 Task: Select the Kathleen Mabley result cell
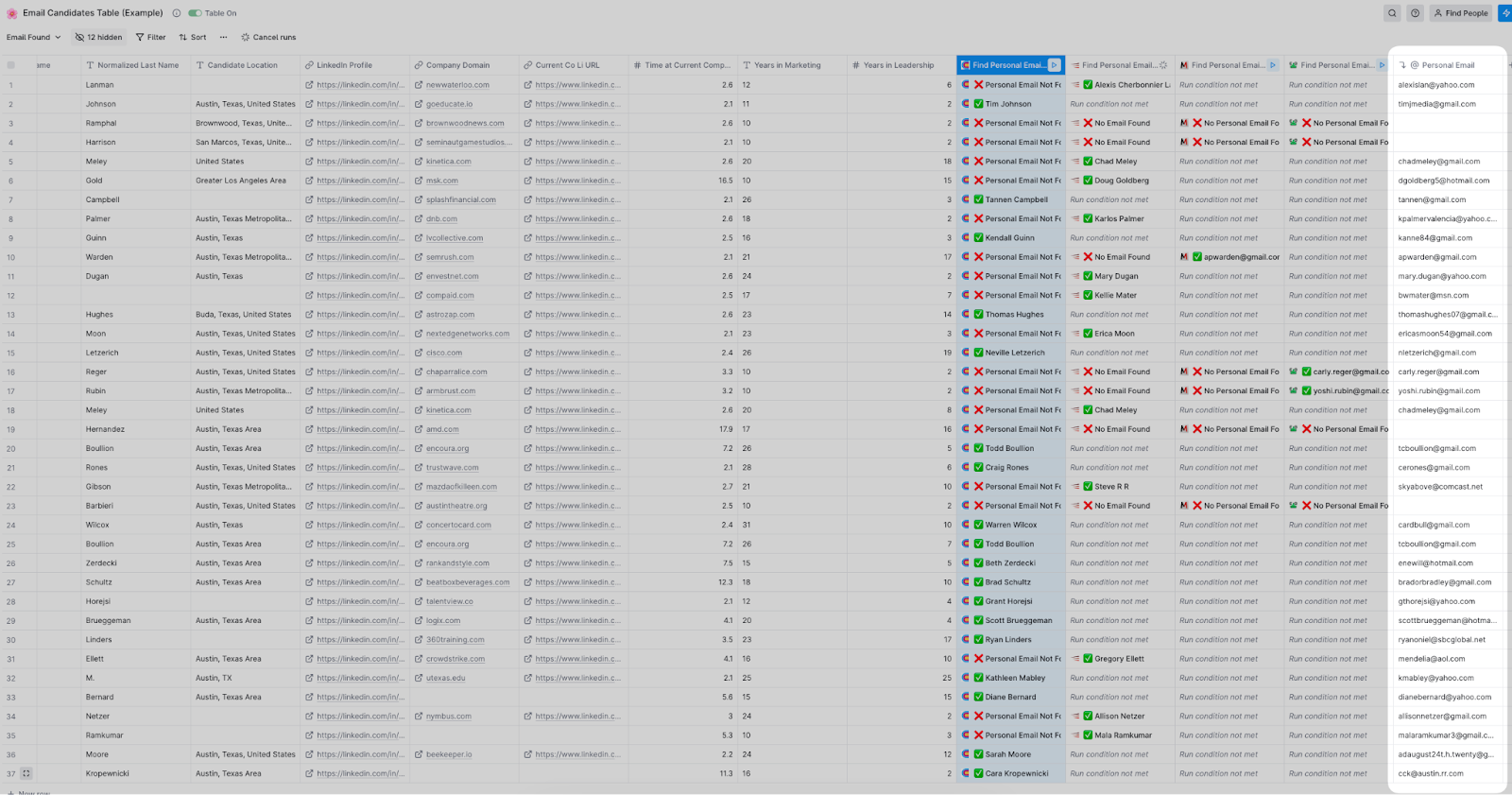[x=1011, y=678]
